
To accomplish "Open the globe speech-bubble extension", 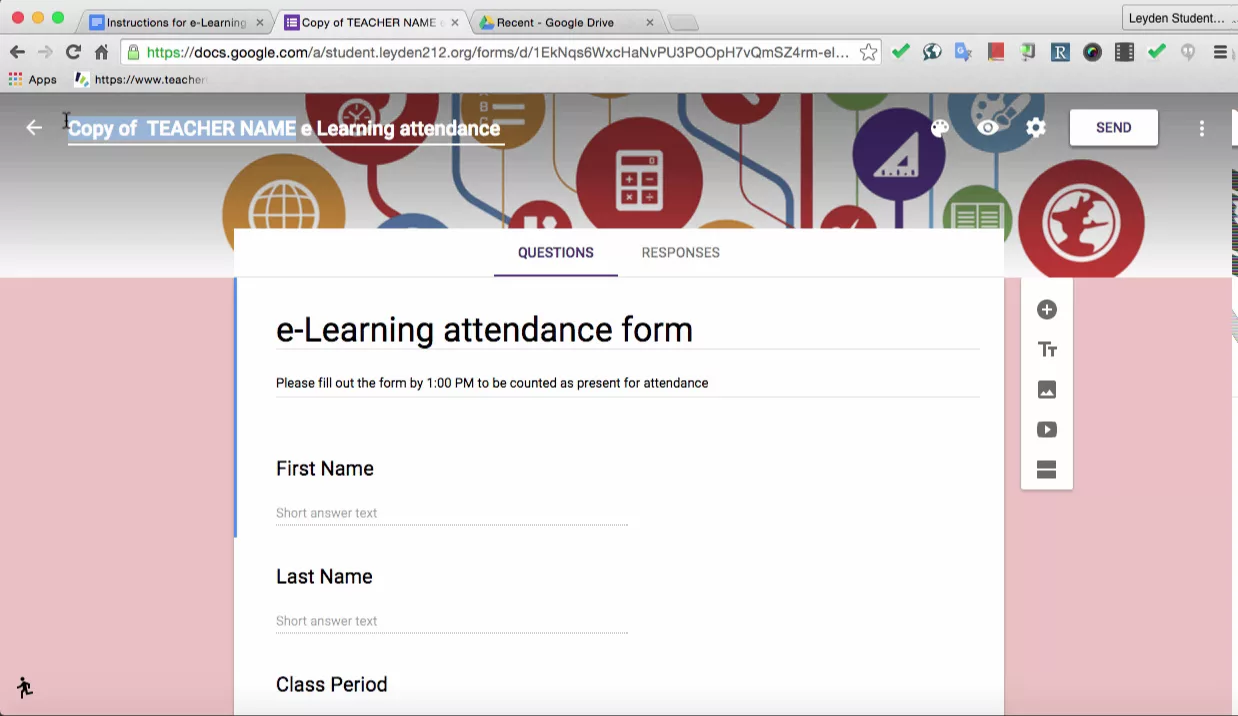I will [932, 52].
